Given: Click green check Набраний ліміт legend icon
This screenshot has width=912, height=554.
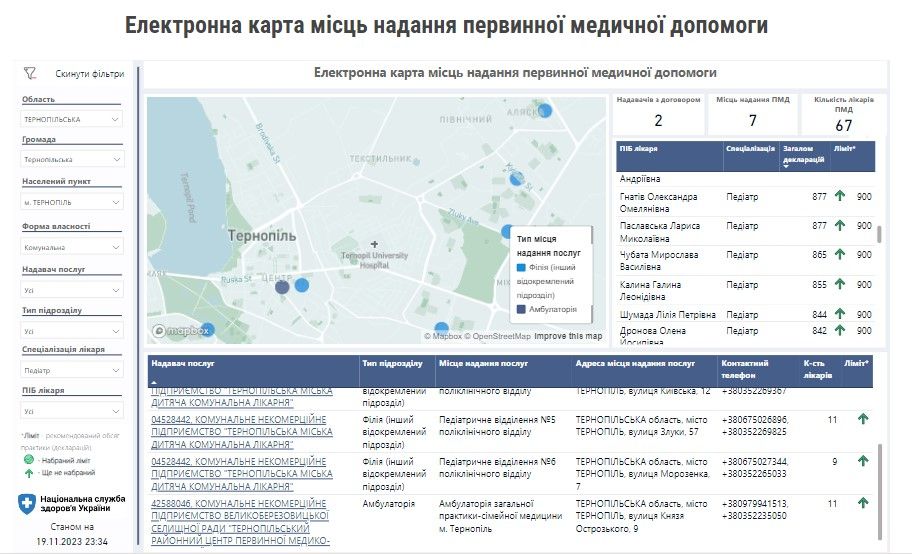Looking at the screenshot, I should coord(29,460).
